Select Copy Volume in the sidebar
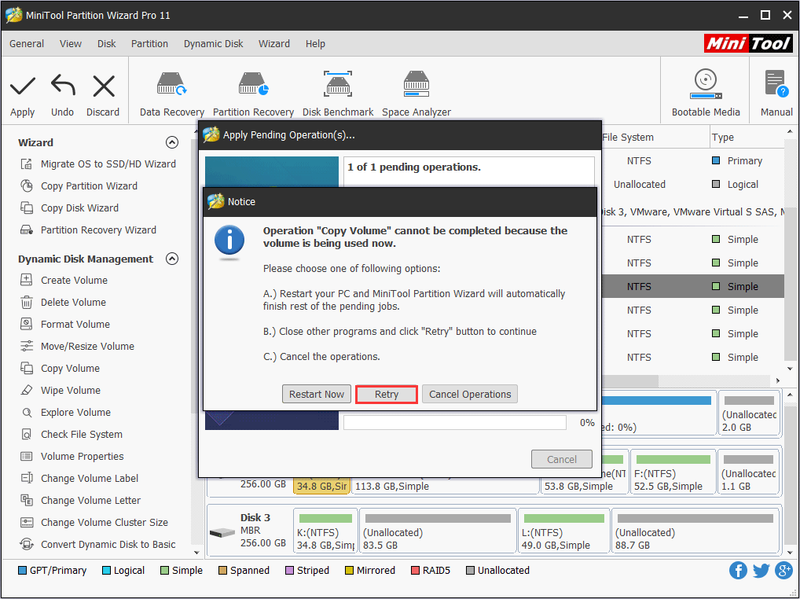The width and height of the screenshot is (800, 599). (70, 368)
